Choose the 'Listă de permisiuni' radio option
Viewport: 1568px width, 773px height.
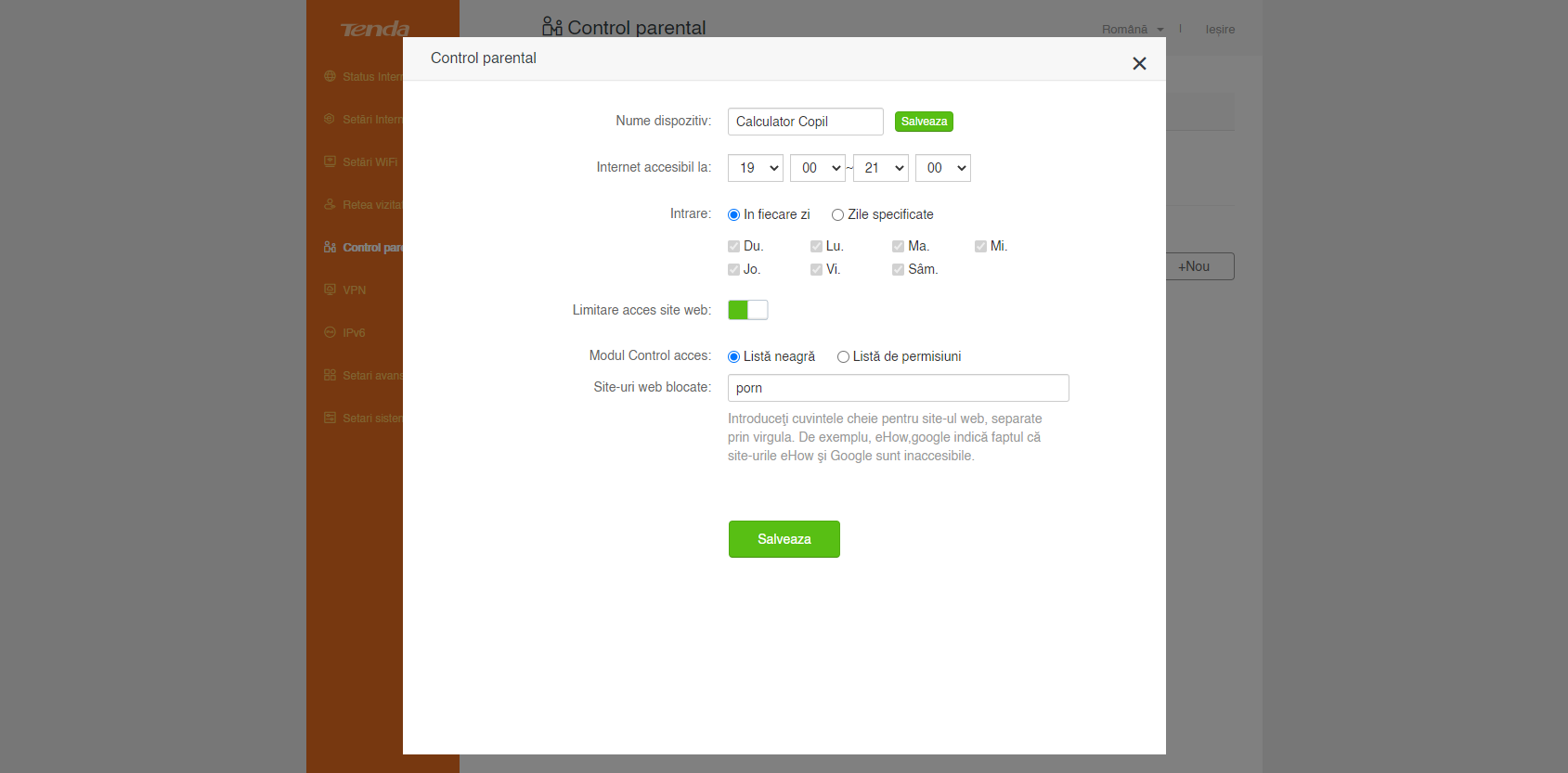[843, 357]
